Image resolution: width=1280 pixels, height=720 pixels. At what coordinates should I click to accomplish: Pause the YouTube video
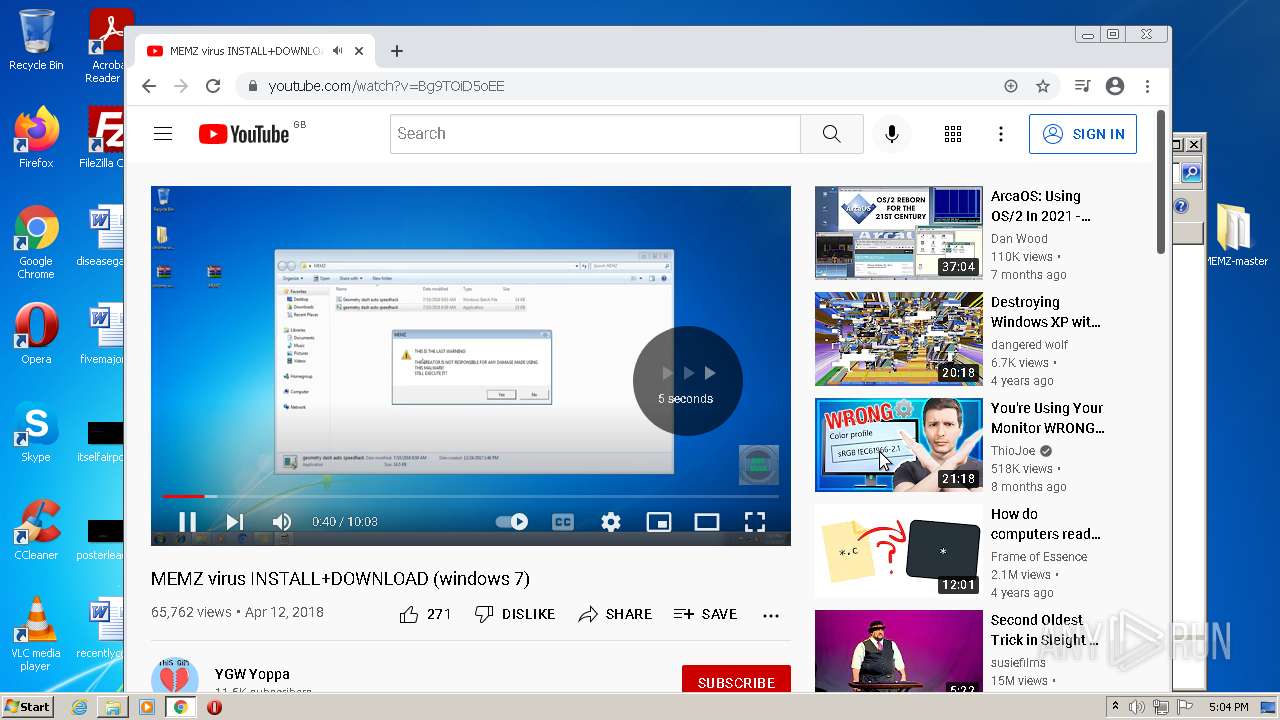[187, 521]
